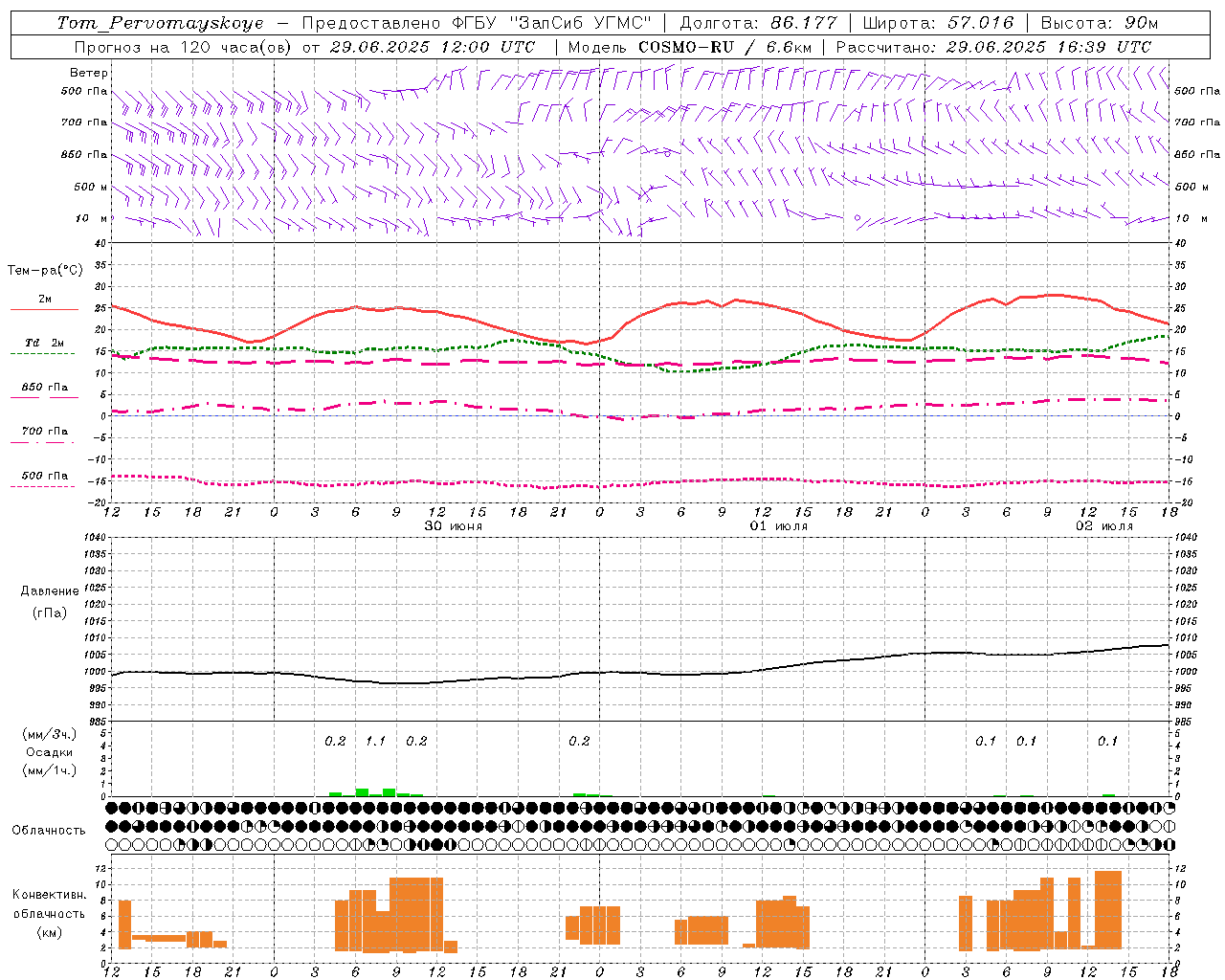Click the '500 м' wind level label on left
1225x980 pixels.
[92, 187]
